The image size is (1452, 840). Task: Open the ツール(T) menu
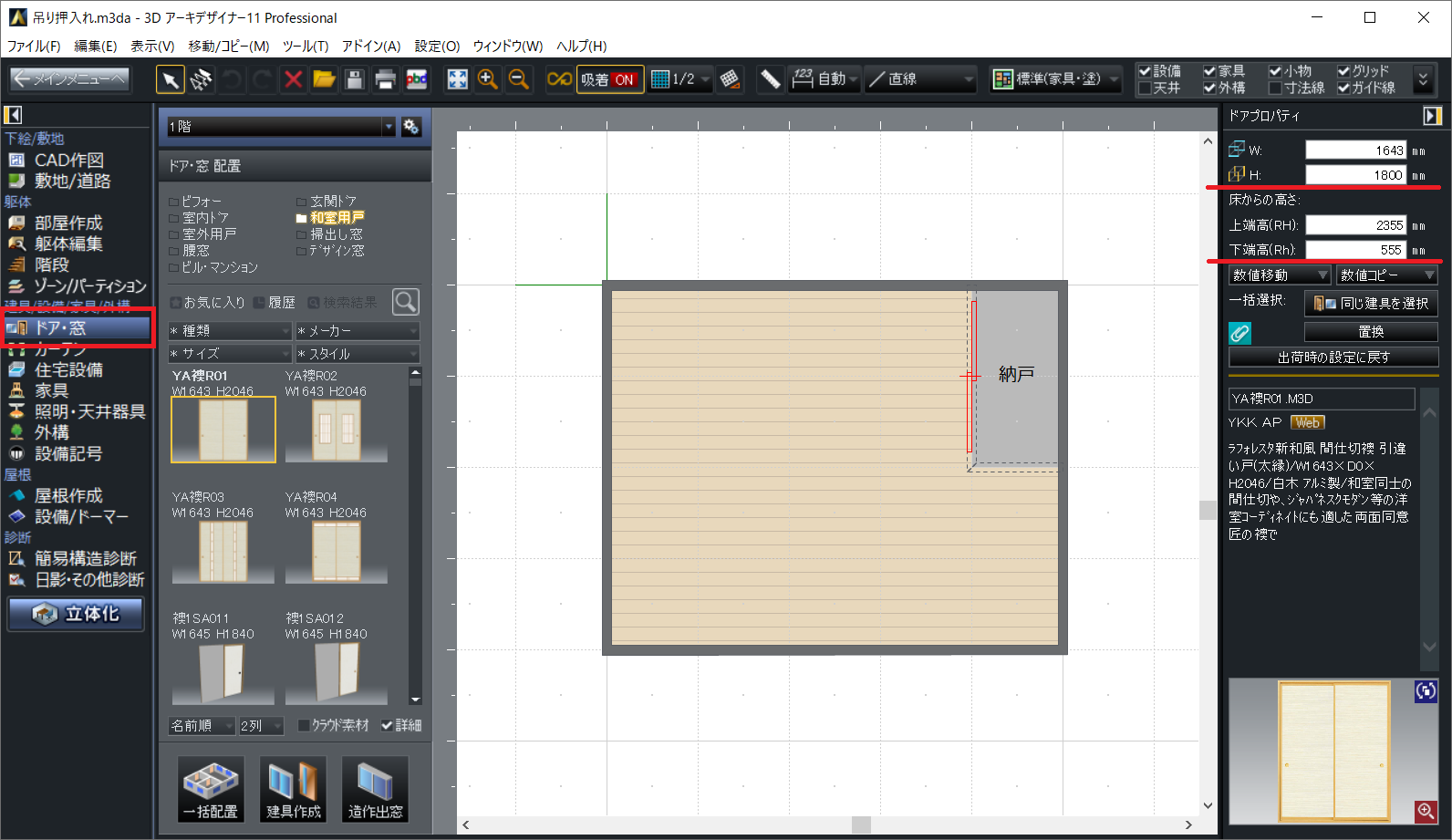click(x=305, y=46)
